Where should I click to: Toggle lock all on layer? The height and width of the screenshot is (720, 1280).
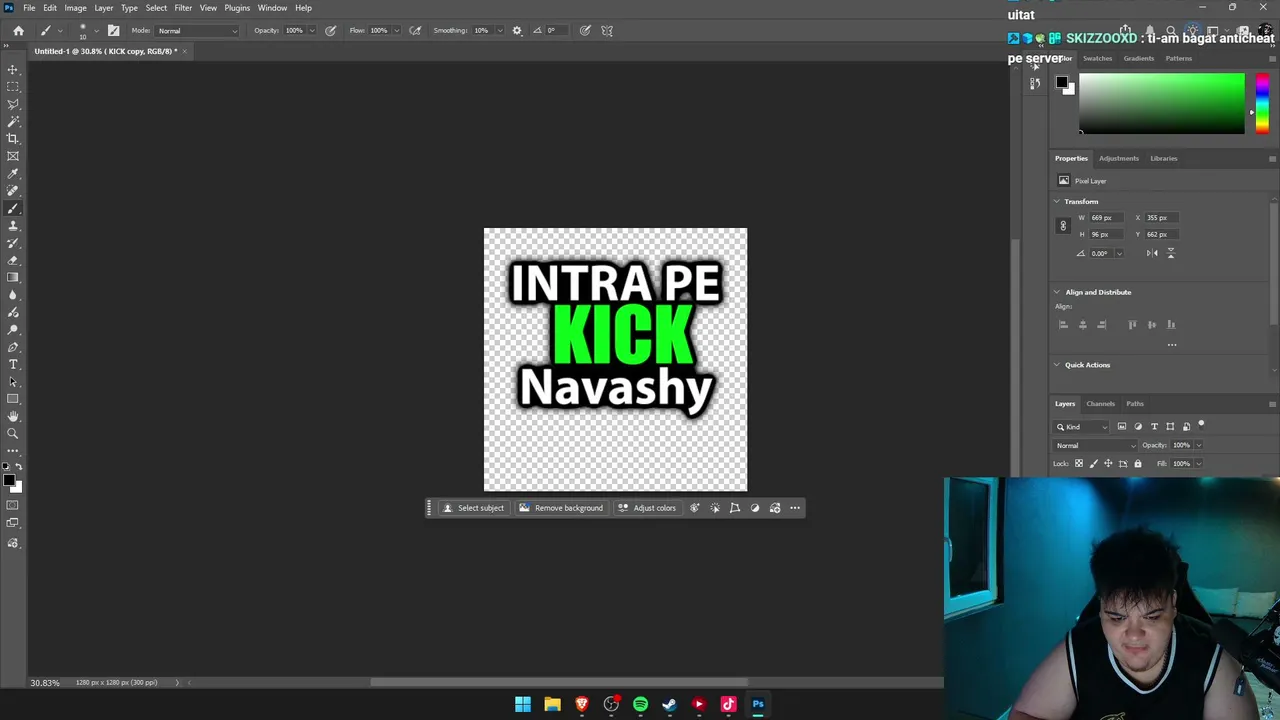point(1137,464)
